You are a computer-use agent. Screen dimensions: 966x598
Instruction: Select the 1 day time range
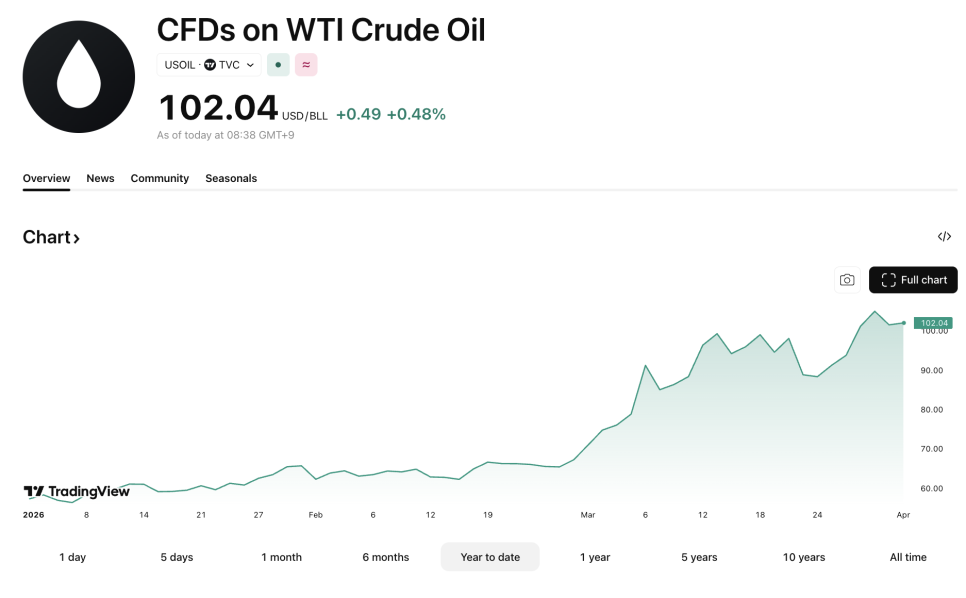(x=73, y=557)
